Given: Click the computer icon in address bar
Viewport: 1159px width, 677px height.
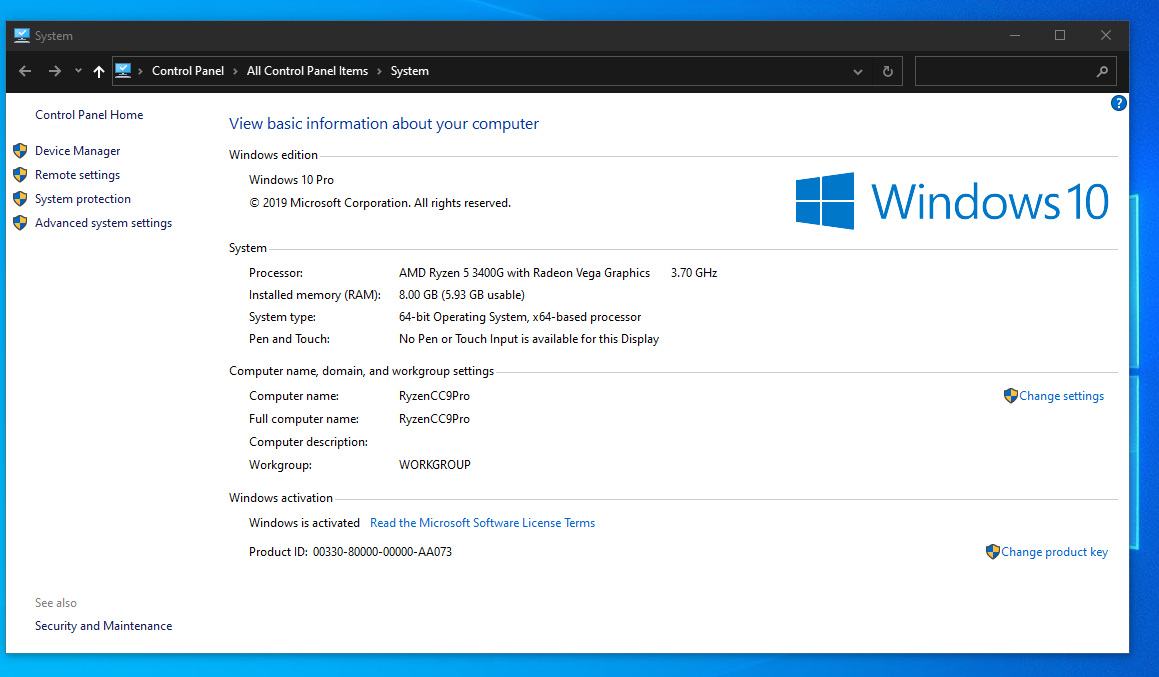Looking at the screenshot, I should point(123,71).
